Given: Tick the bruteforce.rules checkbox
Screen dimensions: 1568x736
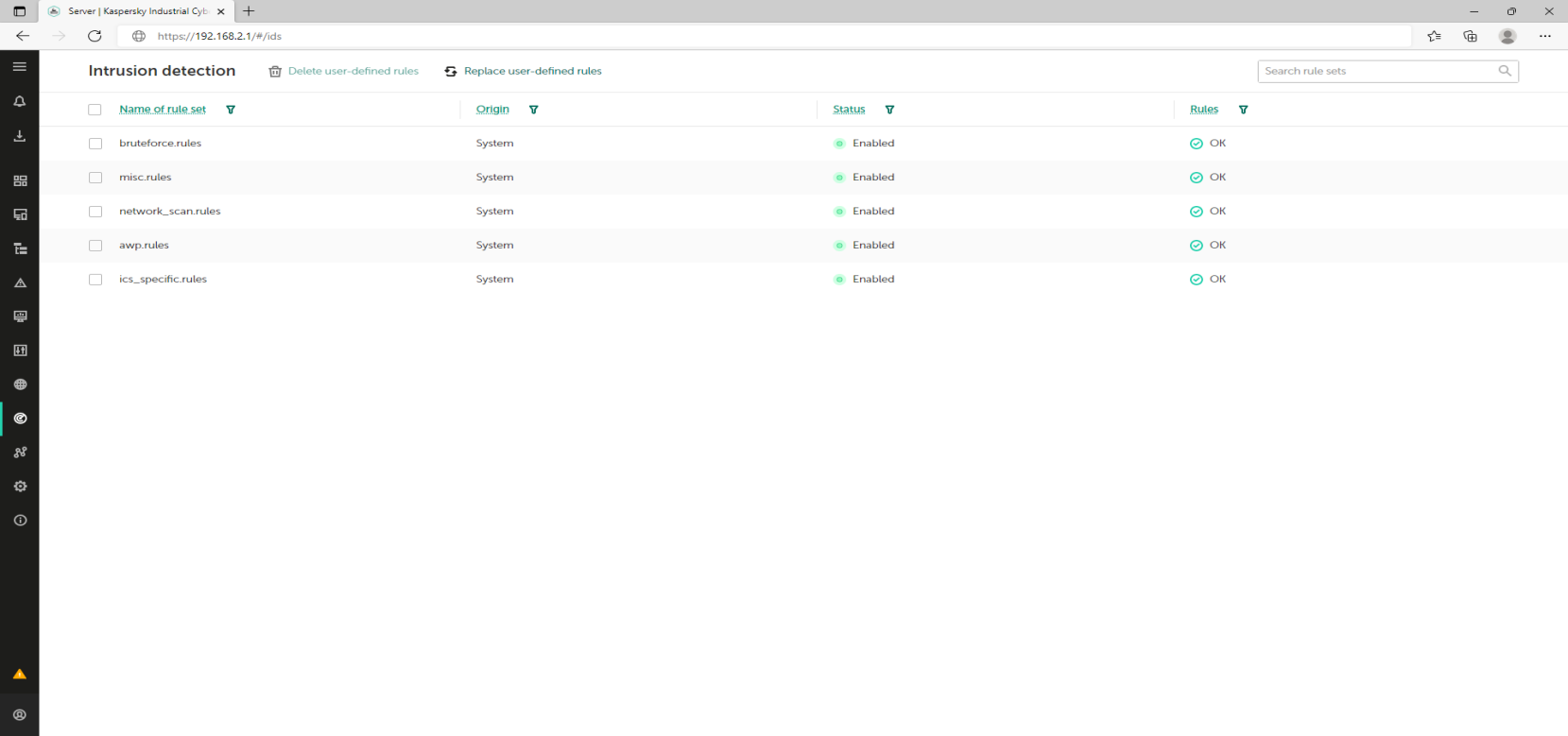Looking at the screenshot, I should click(95, 144).
